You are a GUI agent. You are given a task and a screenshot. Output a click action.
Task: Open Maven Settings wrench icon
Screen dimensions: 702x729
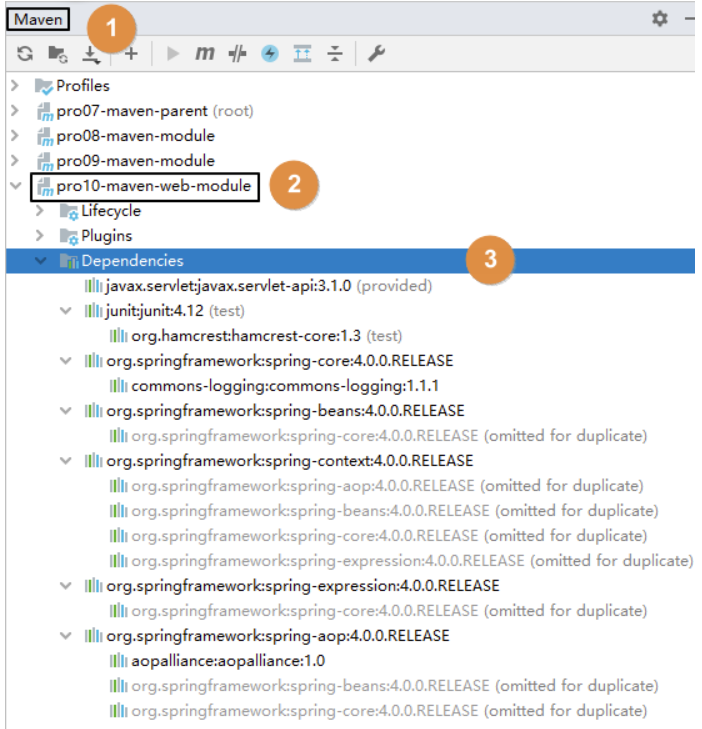(x=377, y=54)
